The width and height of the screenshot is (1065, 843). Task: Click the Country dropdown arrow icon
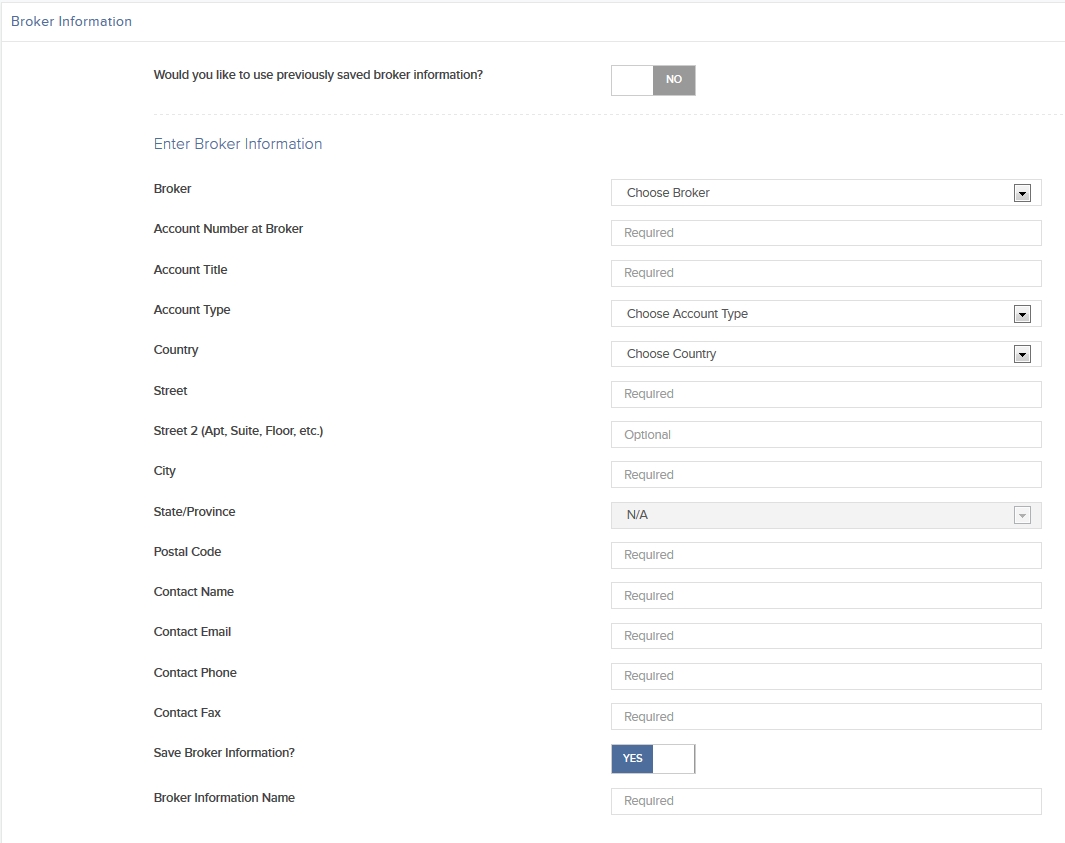coord(1022,355)
